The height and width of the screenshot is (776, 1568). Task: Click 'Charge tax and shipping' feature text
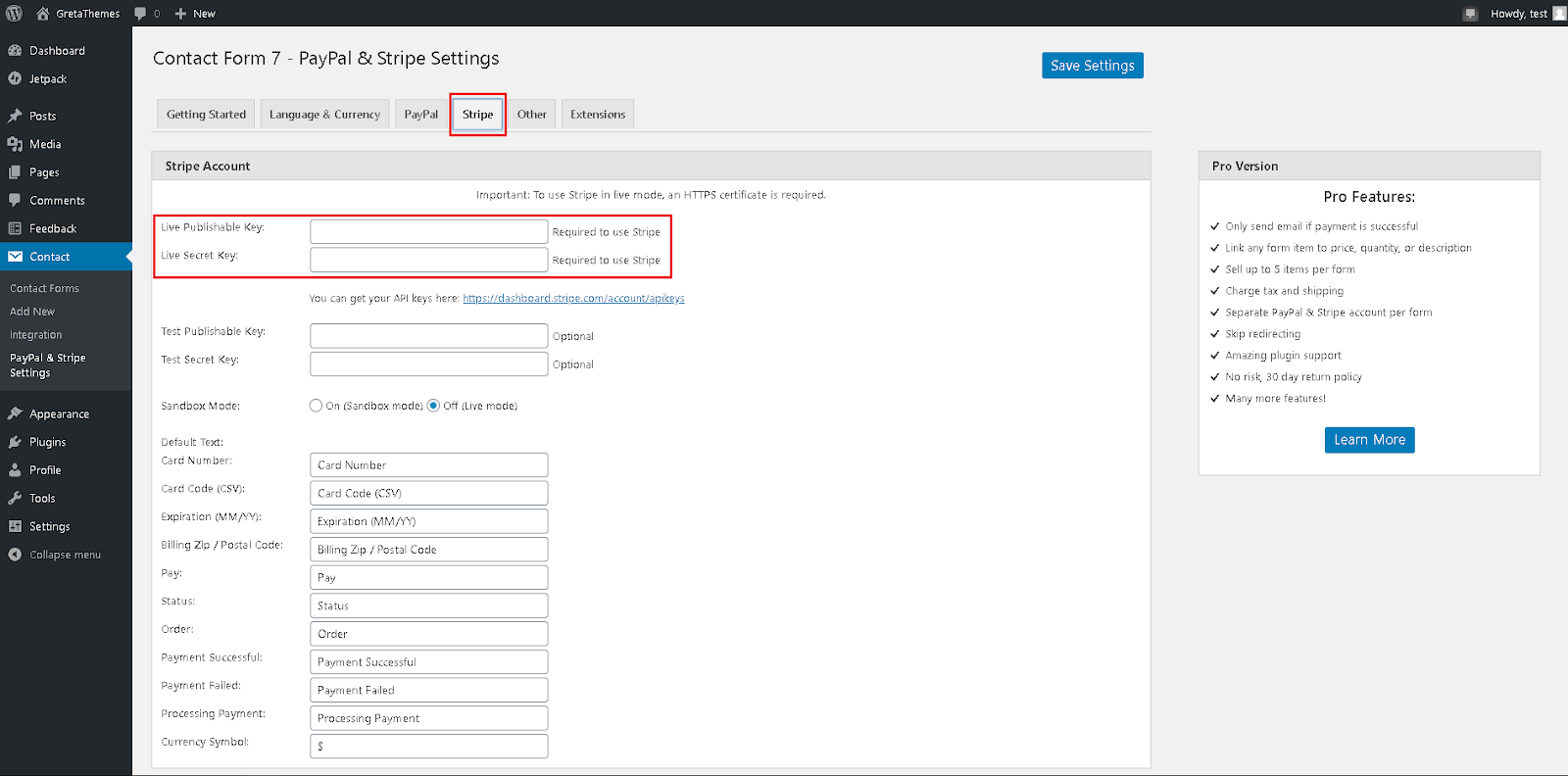(1284, 291)
